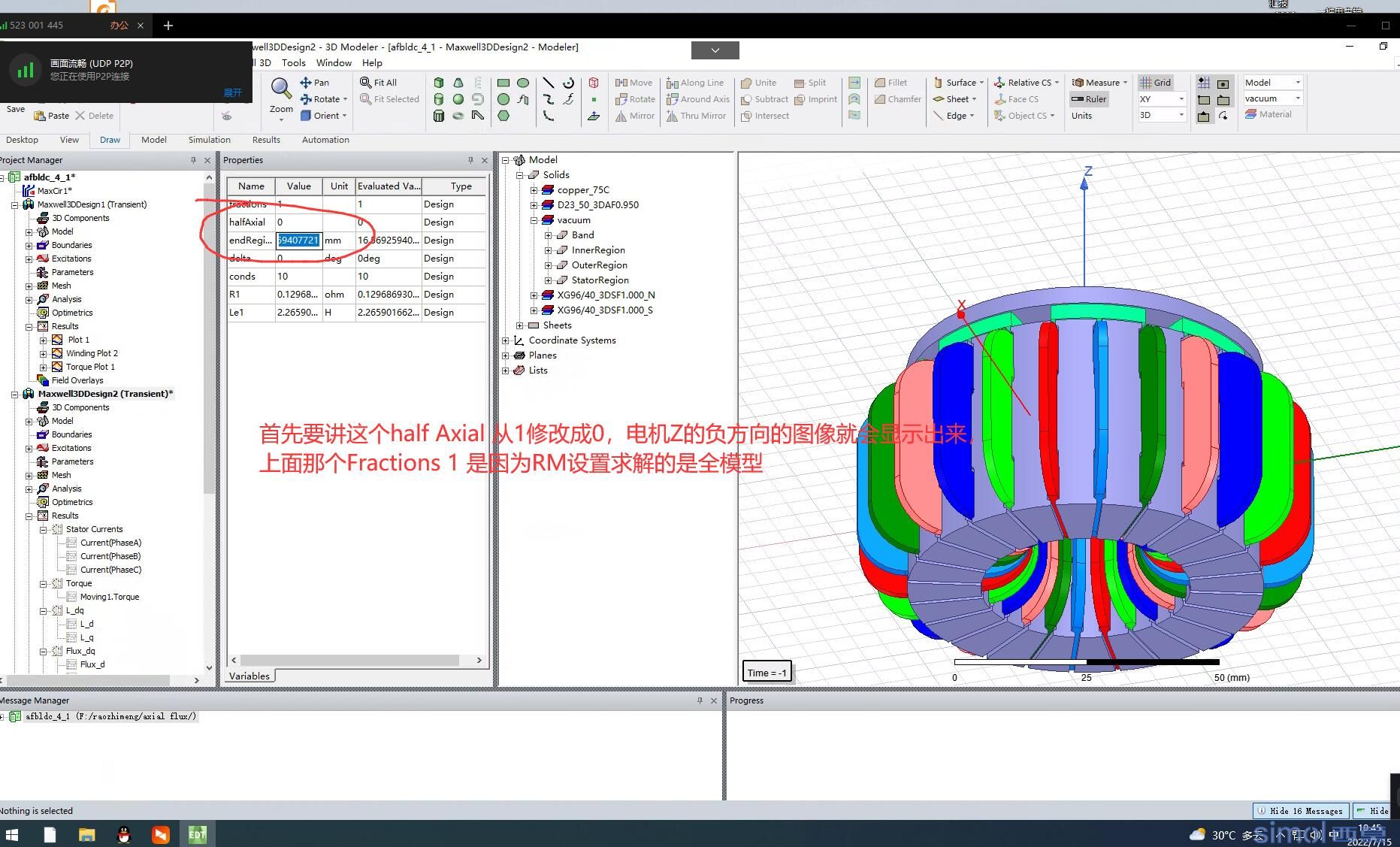Draw a torus primitive

click(x=458, y=116)
